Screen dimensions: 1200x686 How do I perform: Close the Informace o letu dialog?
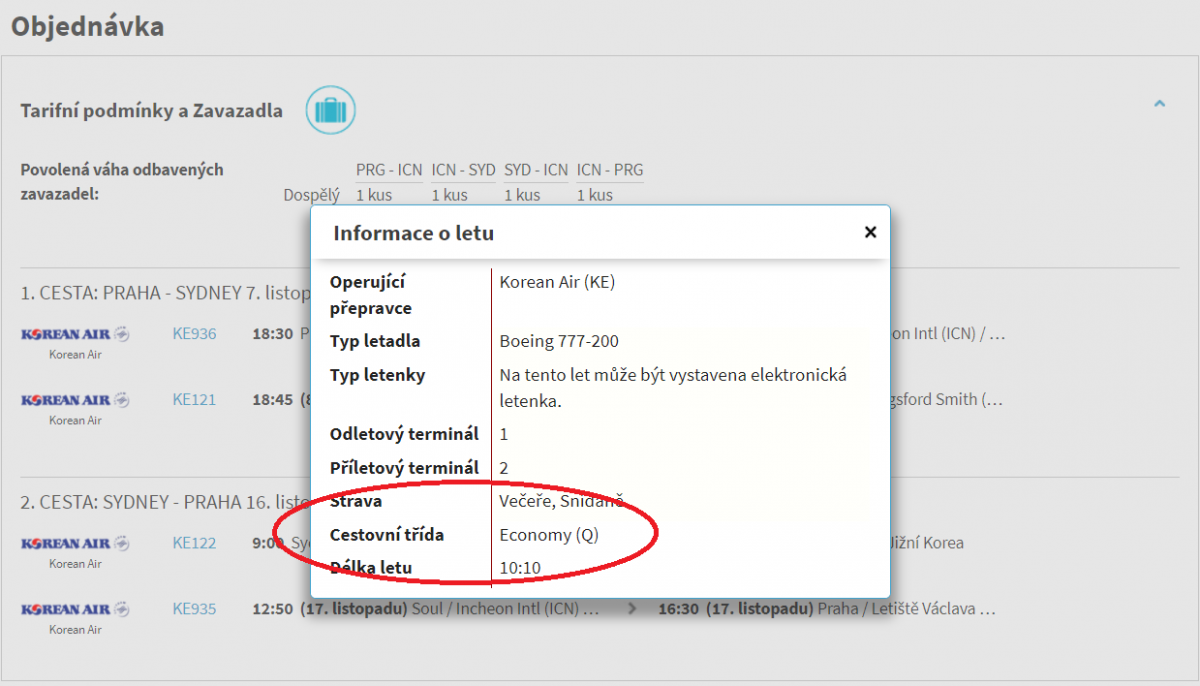click(x=870, y=232)
